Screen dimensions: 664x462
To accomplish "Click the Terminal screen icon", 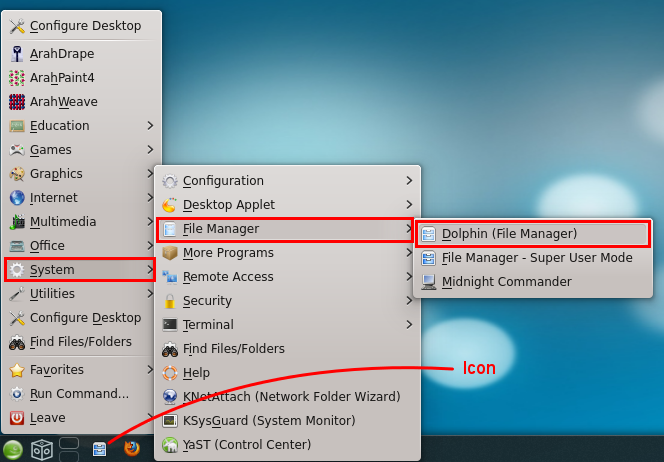I will pos(170,325).
